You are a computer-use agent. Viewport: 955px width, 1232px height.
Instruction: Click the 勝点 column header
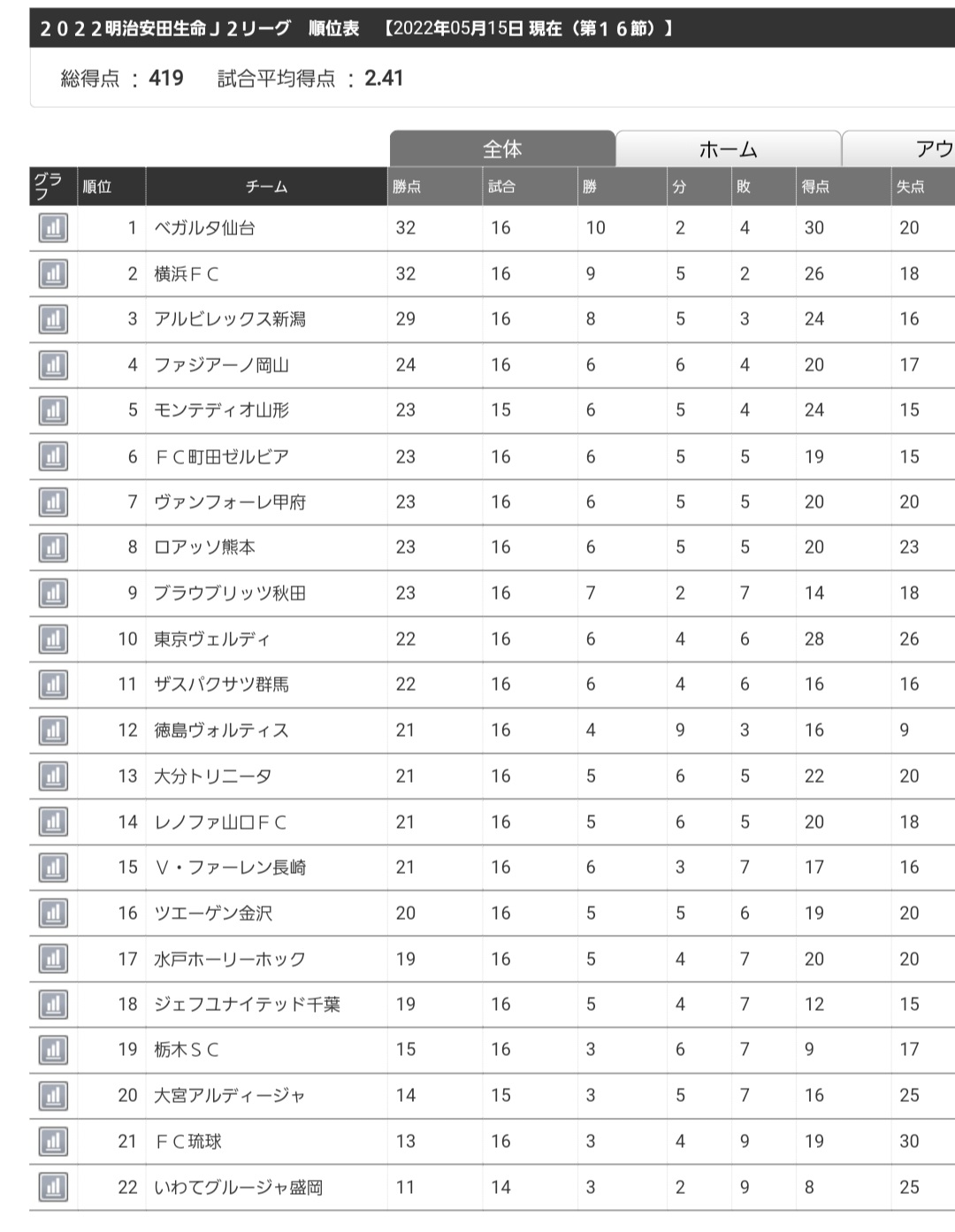click(x=408, y=187)
